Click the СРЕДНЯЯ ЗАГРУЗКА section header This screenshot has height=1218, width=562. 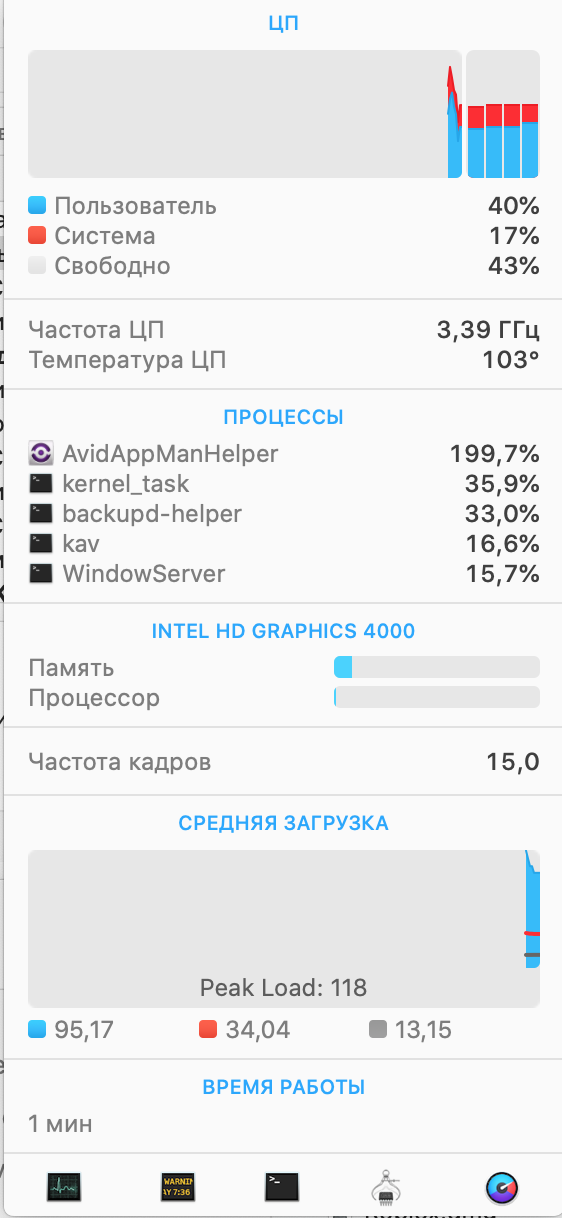(284, 823)
